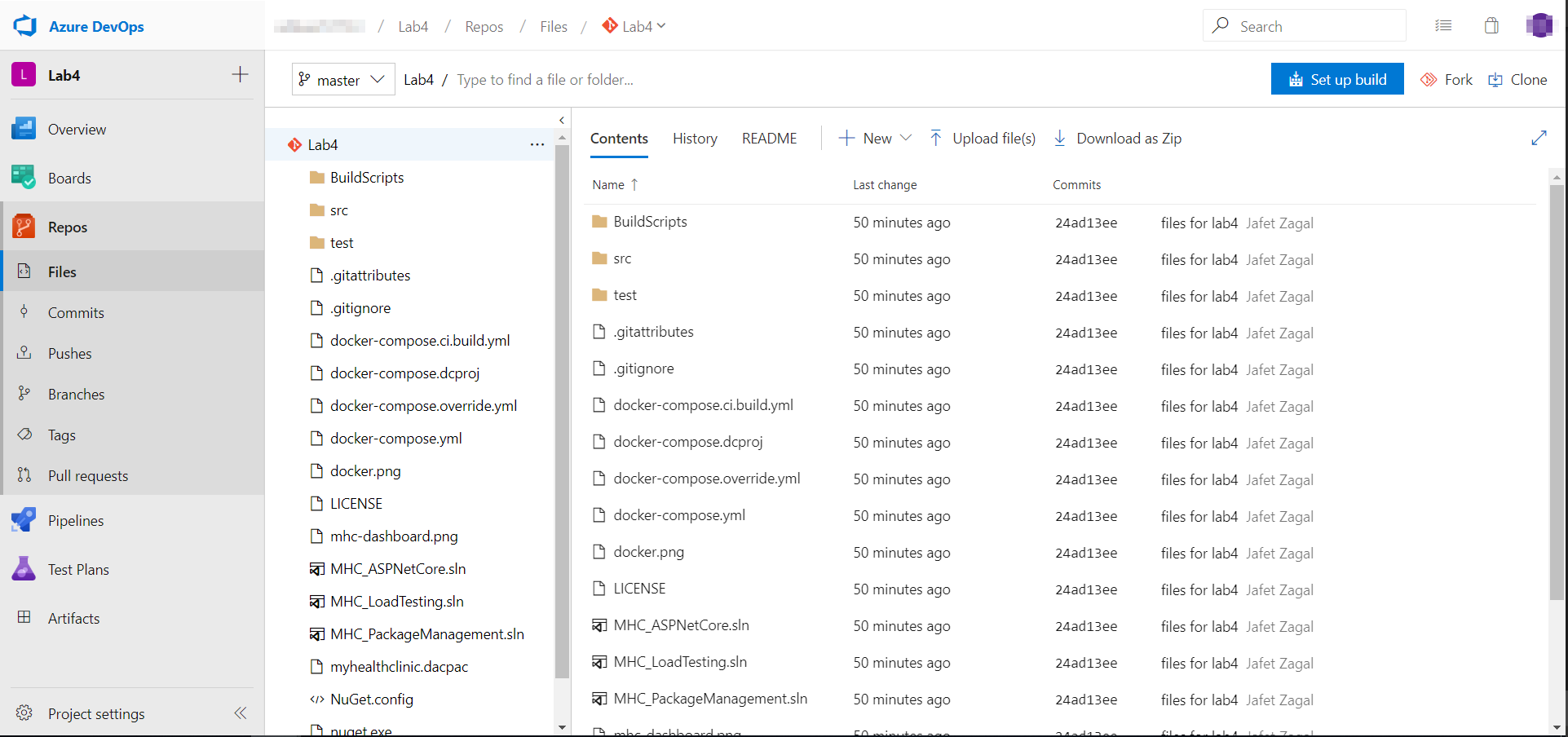The width and height of the screenshot is (1568, 737).
Task: Select the Lab4 root in the tree
Action: point(409,144)
